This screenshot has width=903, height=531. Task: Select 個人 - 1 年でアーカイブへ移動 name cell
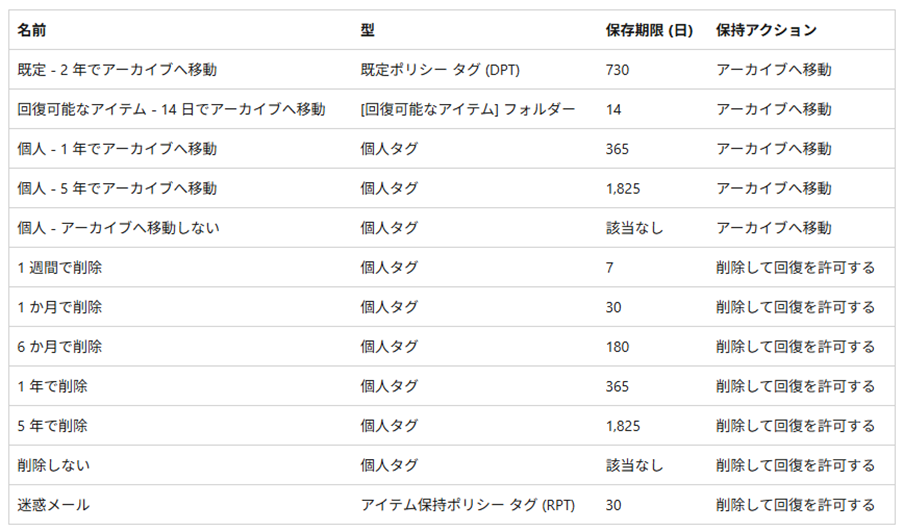click(x=117, y=149)
